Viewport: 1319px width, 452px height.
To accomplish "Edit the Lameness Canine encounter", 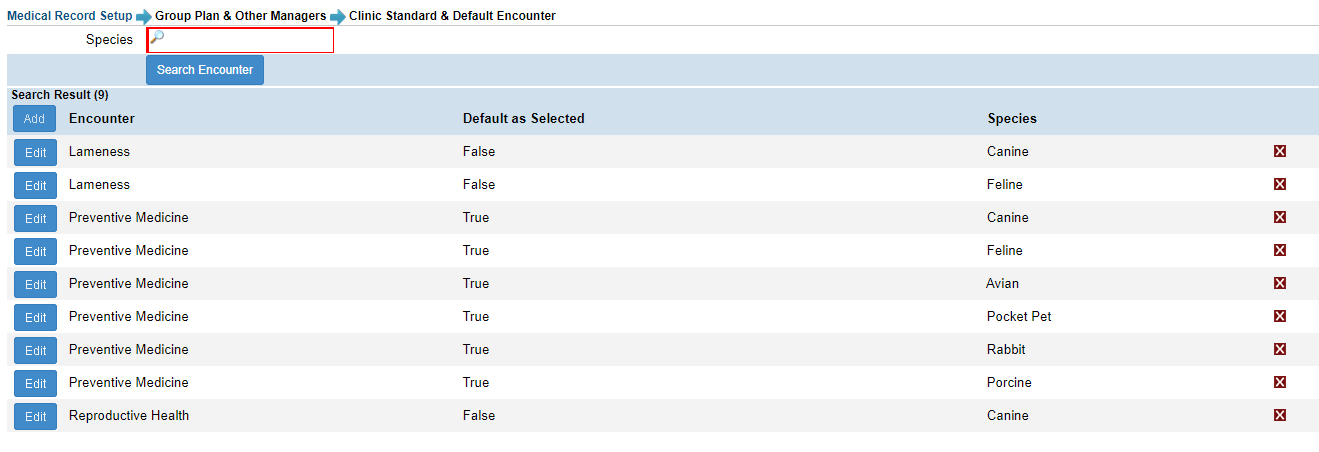I will pyautogui.click(x=35, y=153).
